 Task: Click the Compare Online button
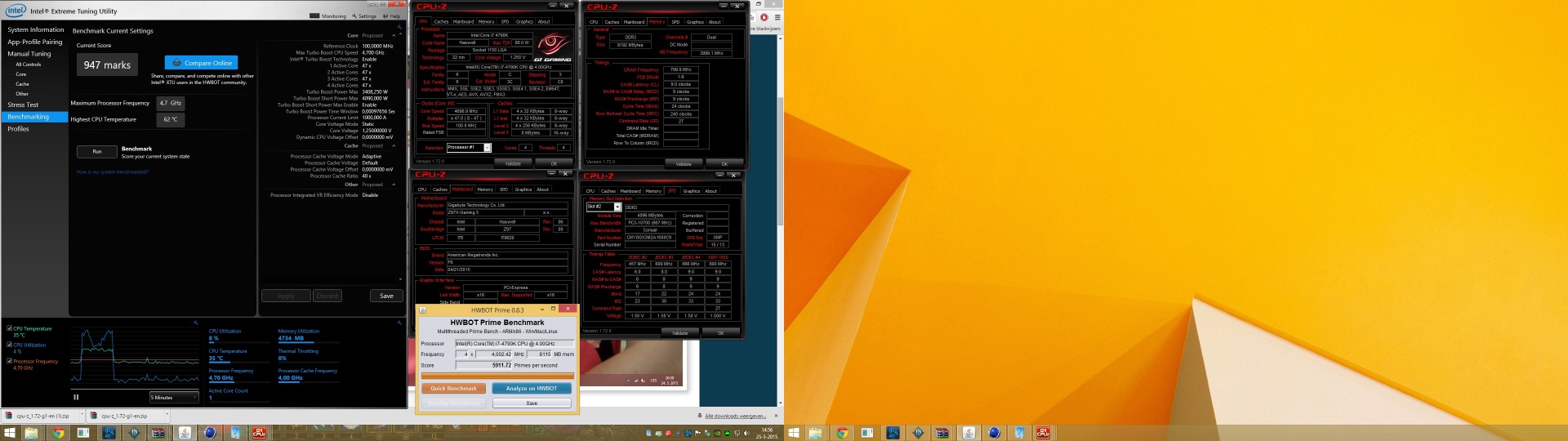pos(202,63)
